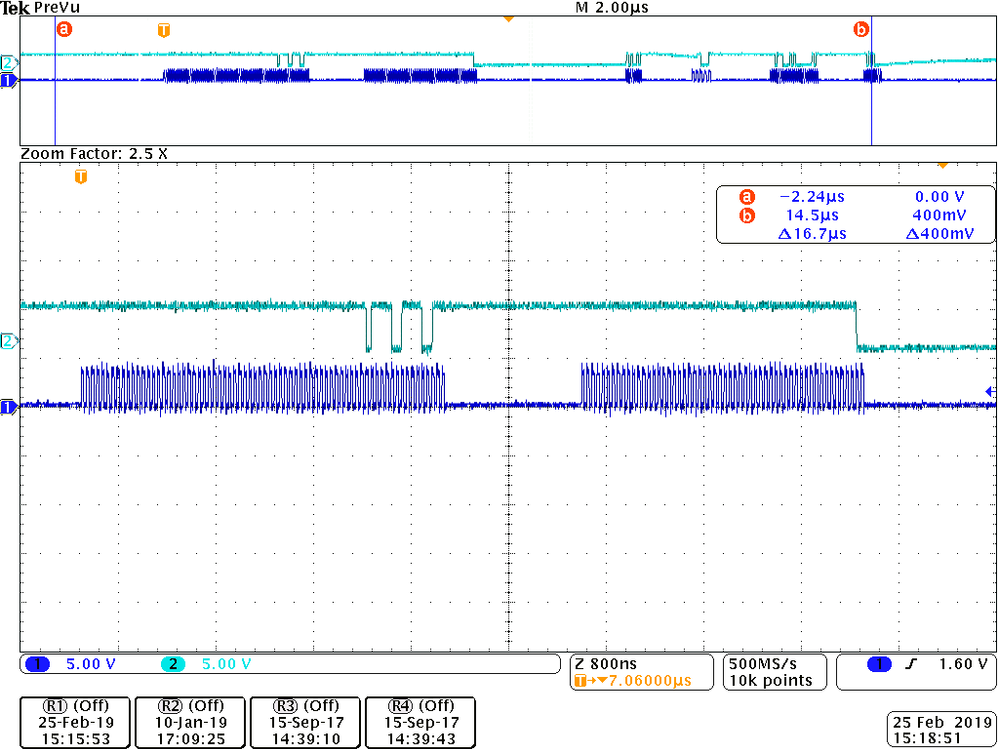Open trigger readout showing 1.60 V
Image resolution: width=999 pixels, height=749 pixels.
click(916, 672)
